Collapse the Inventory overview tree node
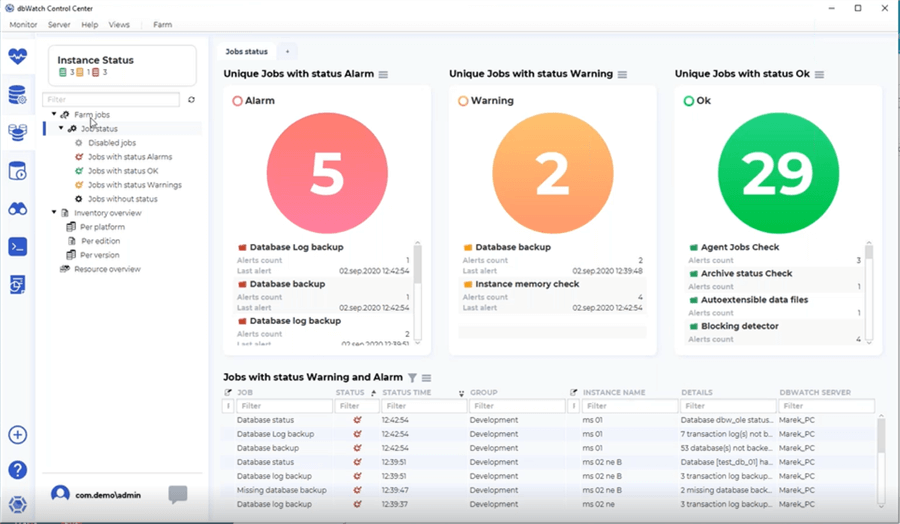This screenshot has height=524, width=900. pyautogui.click(x=54, y=212)
